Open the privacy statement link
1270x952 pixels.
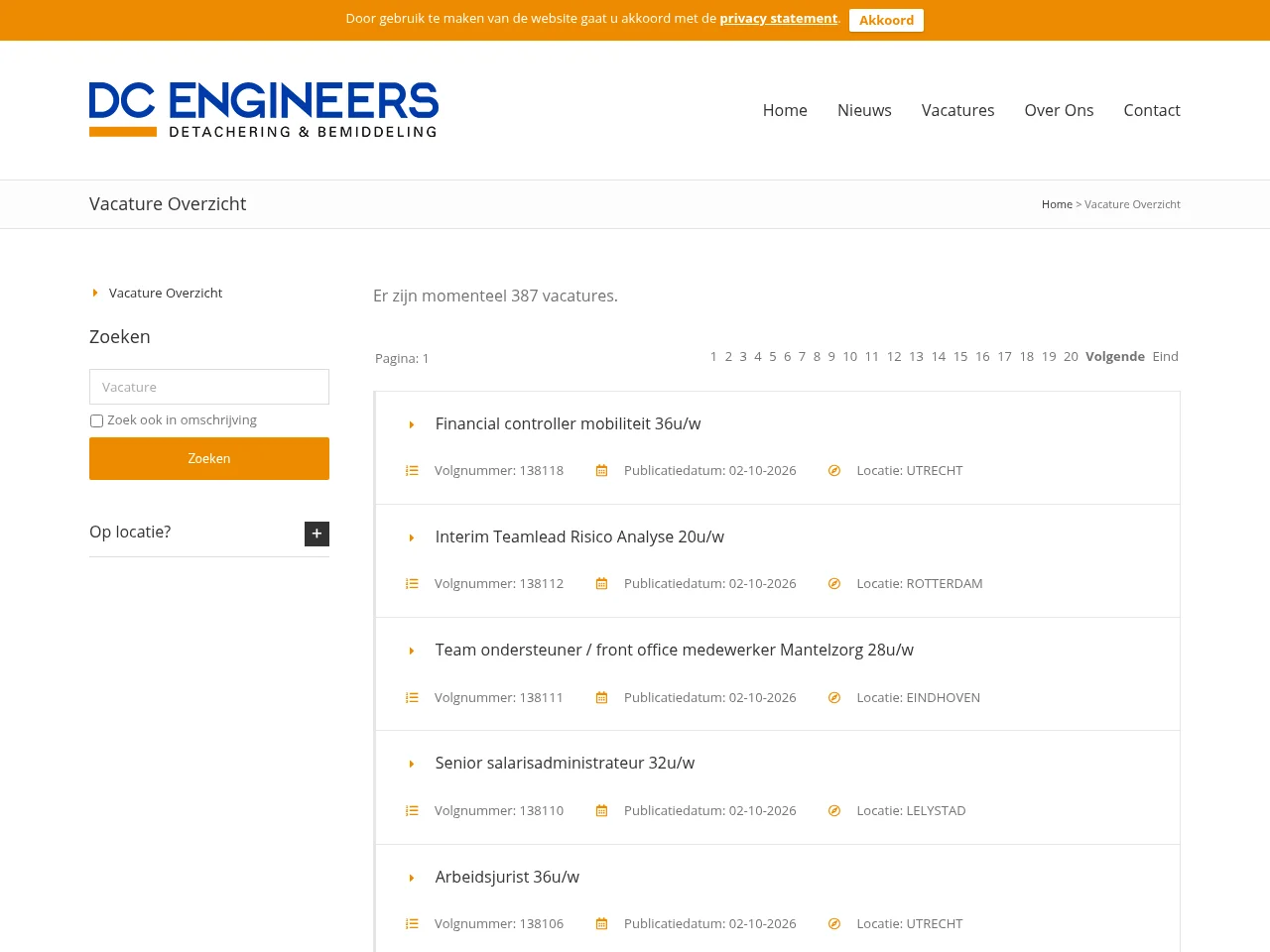tap(779, 19)
